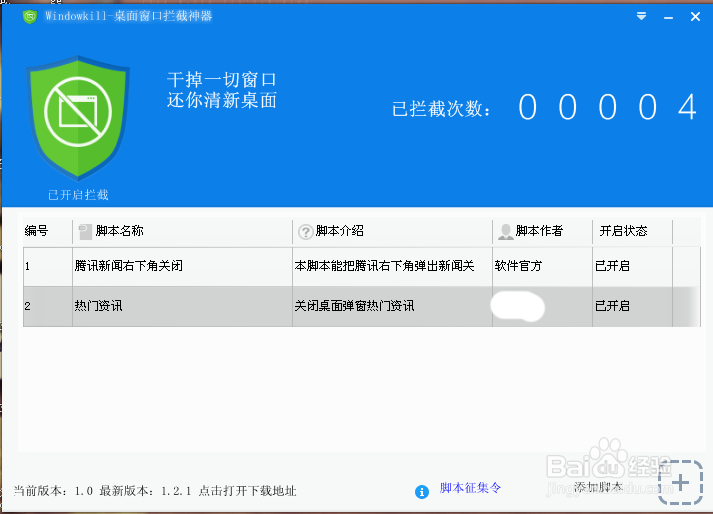Click the 已拦截次数 counter digits
Image resolution: width=713 pixels, height=514 pixels.
608,107
